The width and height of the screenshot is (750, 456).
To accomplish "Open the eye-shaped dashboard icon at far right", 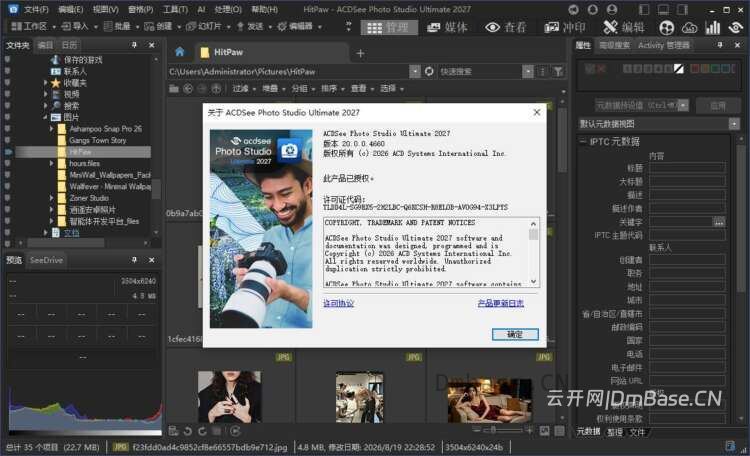I will click(x=735, y=28).
